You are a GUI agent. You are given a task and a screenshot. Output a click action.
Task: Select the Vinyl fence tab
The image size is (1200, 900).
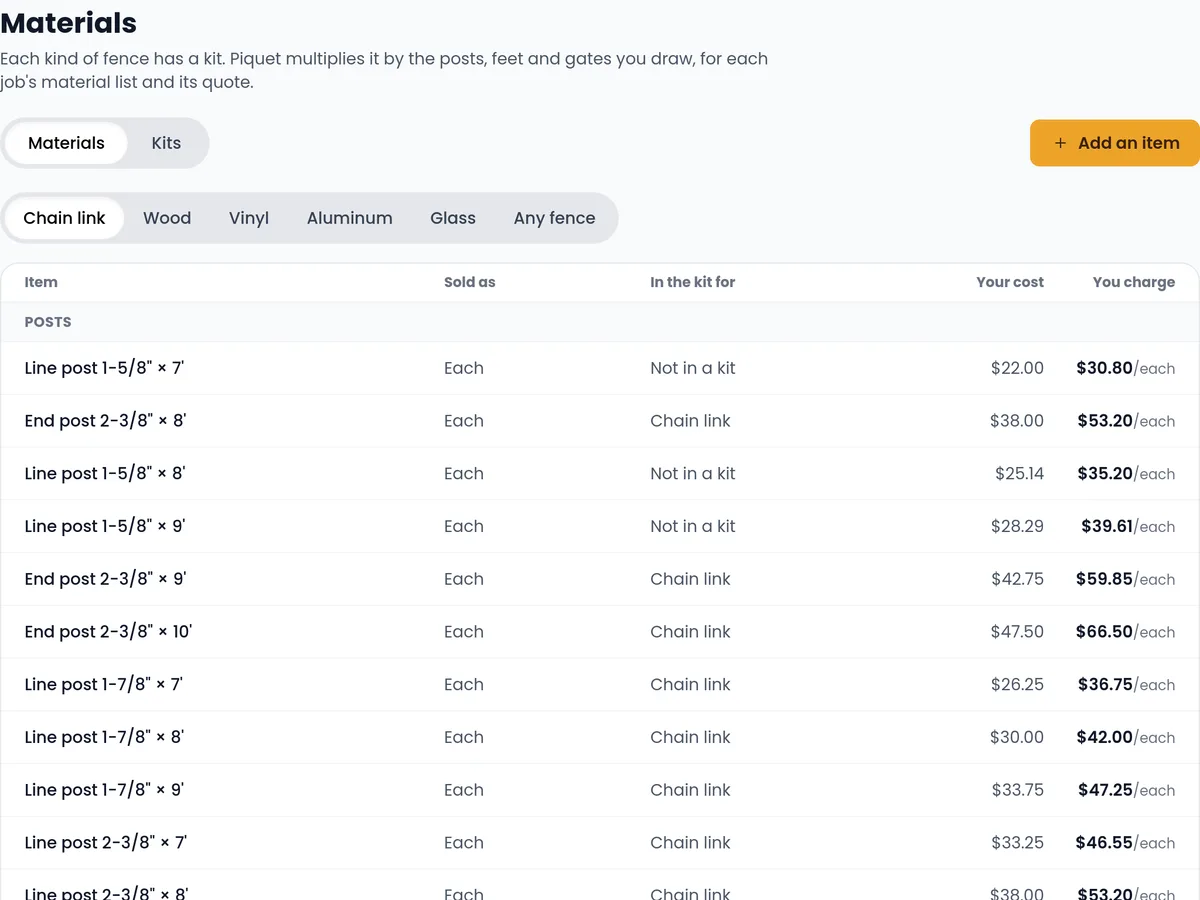point(249,218)
